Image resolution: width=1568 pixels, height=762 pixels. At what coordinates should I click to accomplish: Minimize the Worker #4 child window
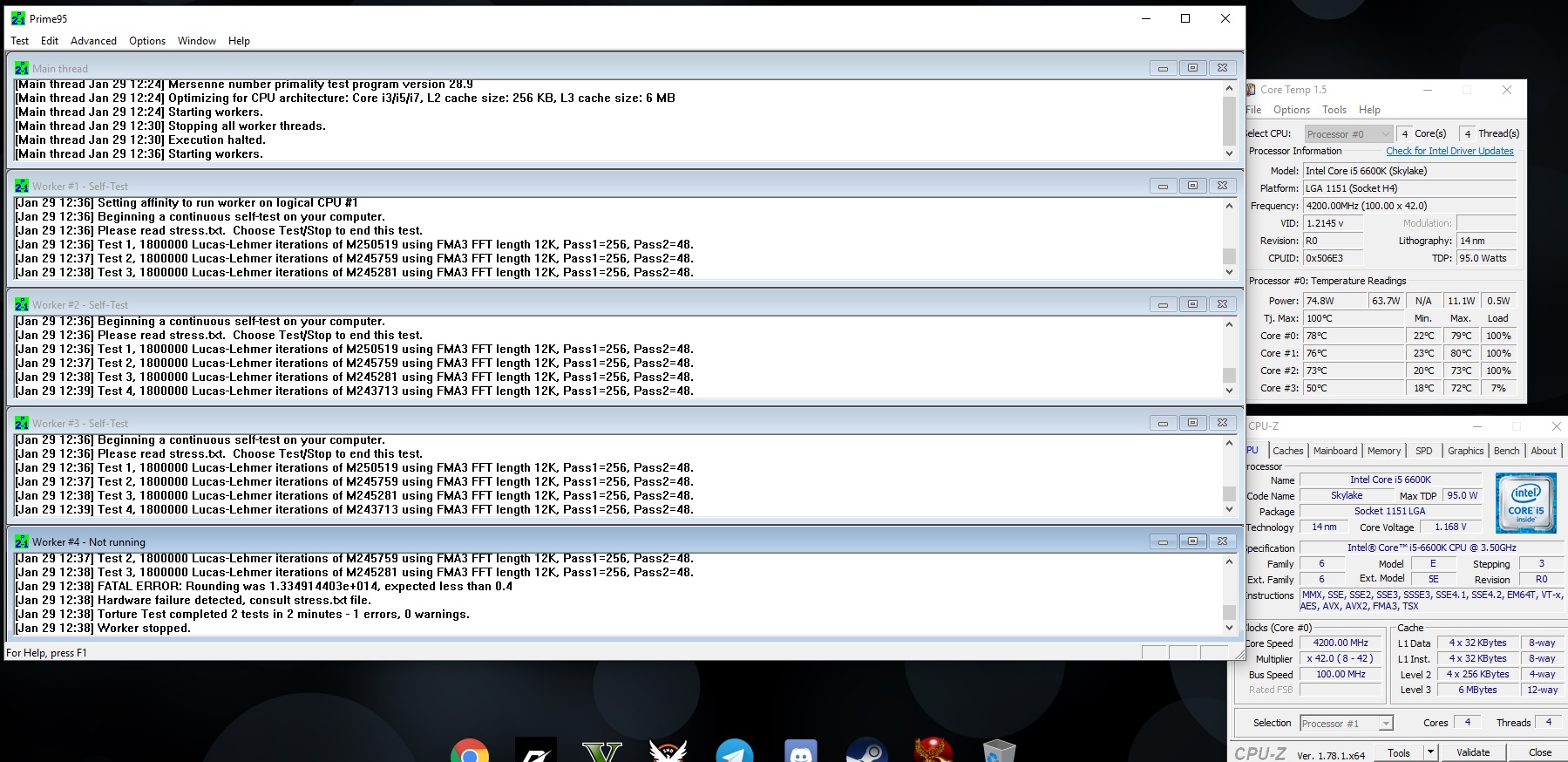[x=1163, y=541]
